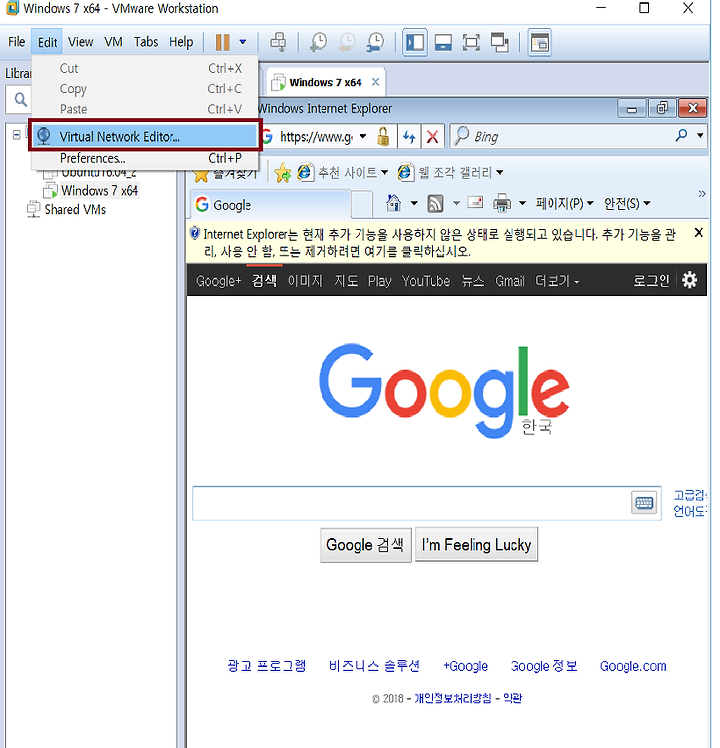The height and width of the screenshot is (748, 720).
Task: Select the Windows 7 x64 VM tab
Action: click(x=325, y=83)
